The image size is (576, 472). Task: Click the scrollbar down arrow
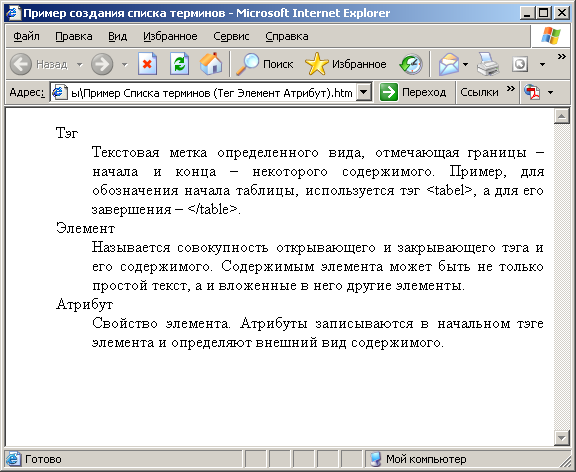coord(561,437)
